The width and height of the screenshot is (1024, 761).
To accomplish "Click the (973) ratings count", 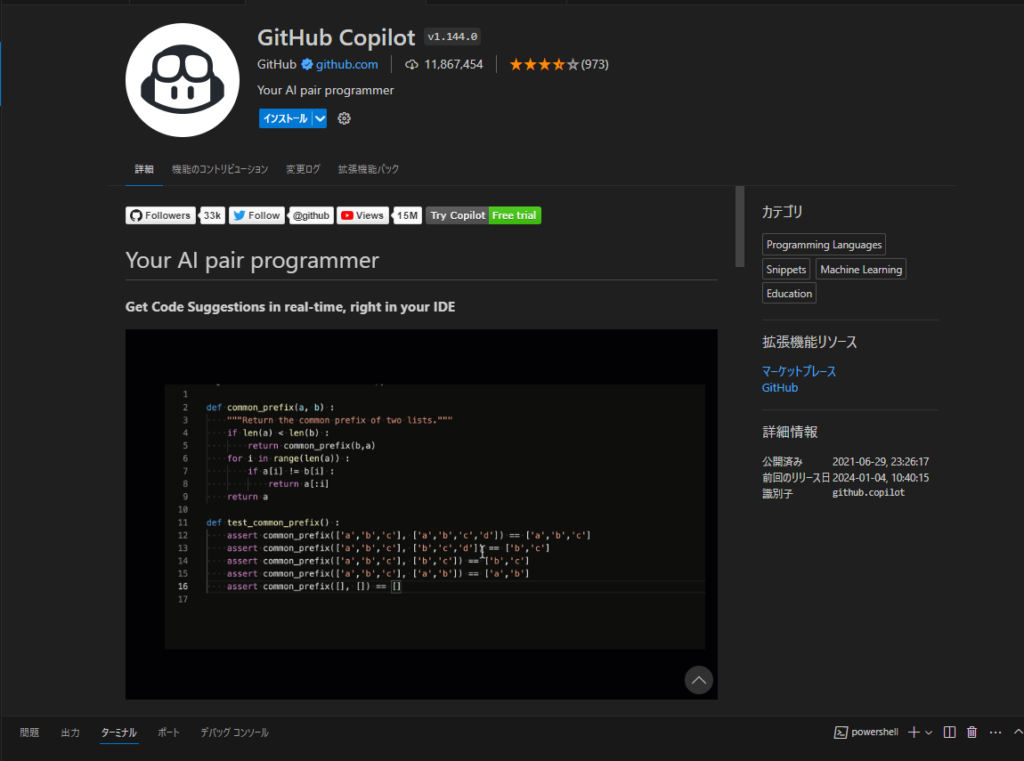I will coord(595,64).
